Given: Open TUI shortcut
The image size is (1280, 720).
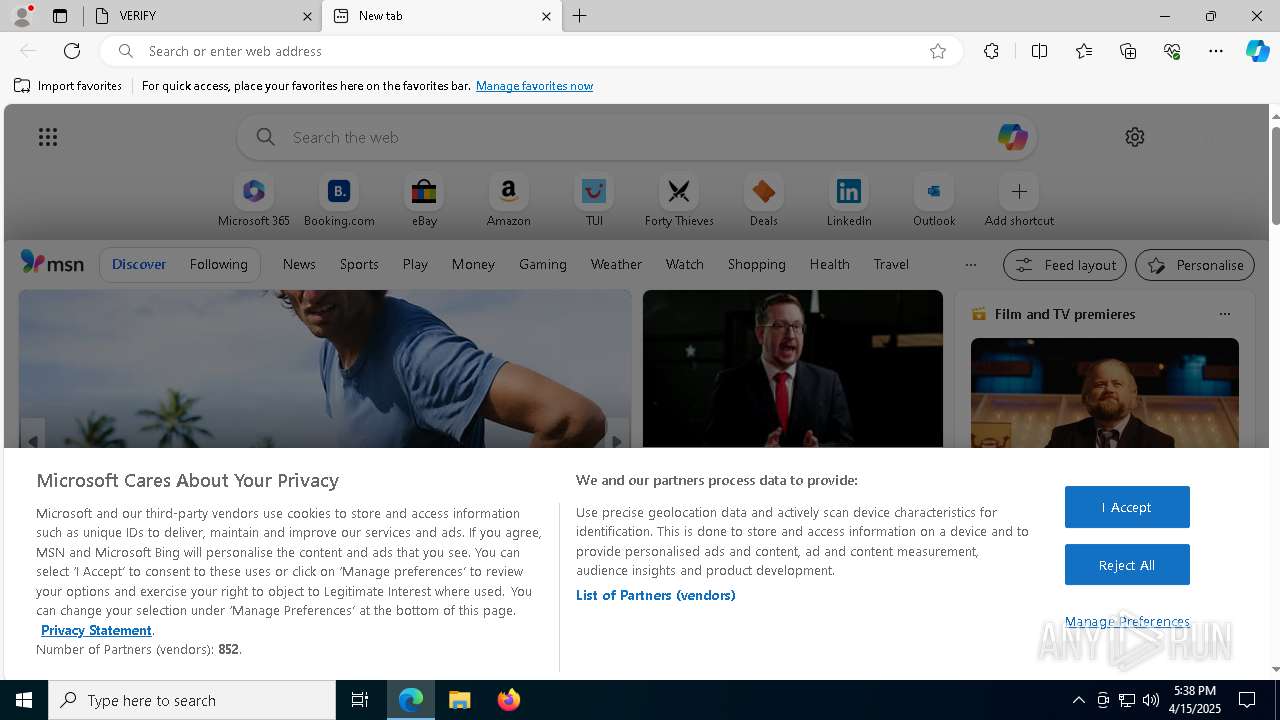Looking at the screenshot, I should pos(594,201).
